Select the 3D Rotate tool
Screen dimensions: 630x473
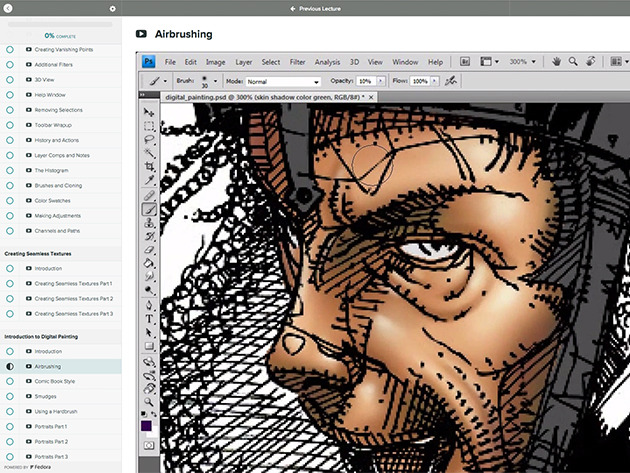149,361
